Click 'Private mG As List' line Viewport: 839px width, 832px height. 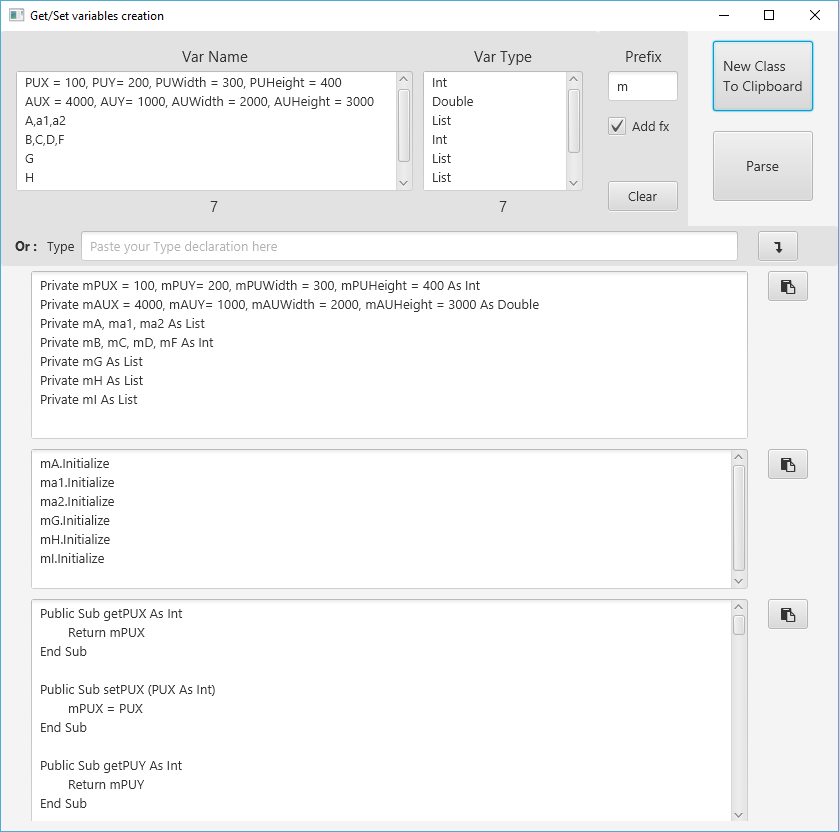point(91,362)
